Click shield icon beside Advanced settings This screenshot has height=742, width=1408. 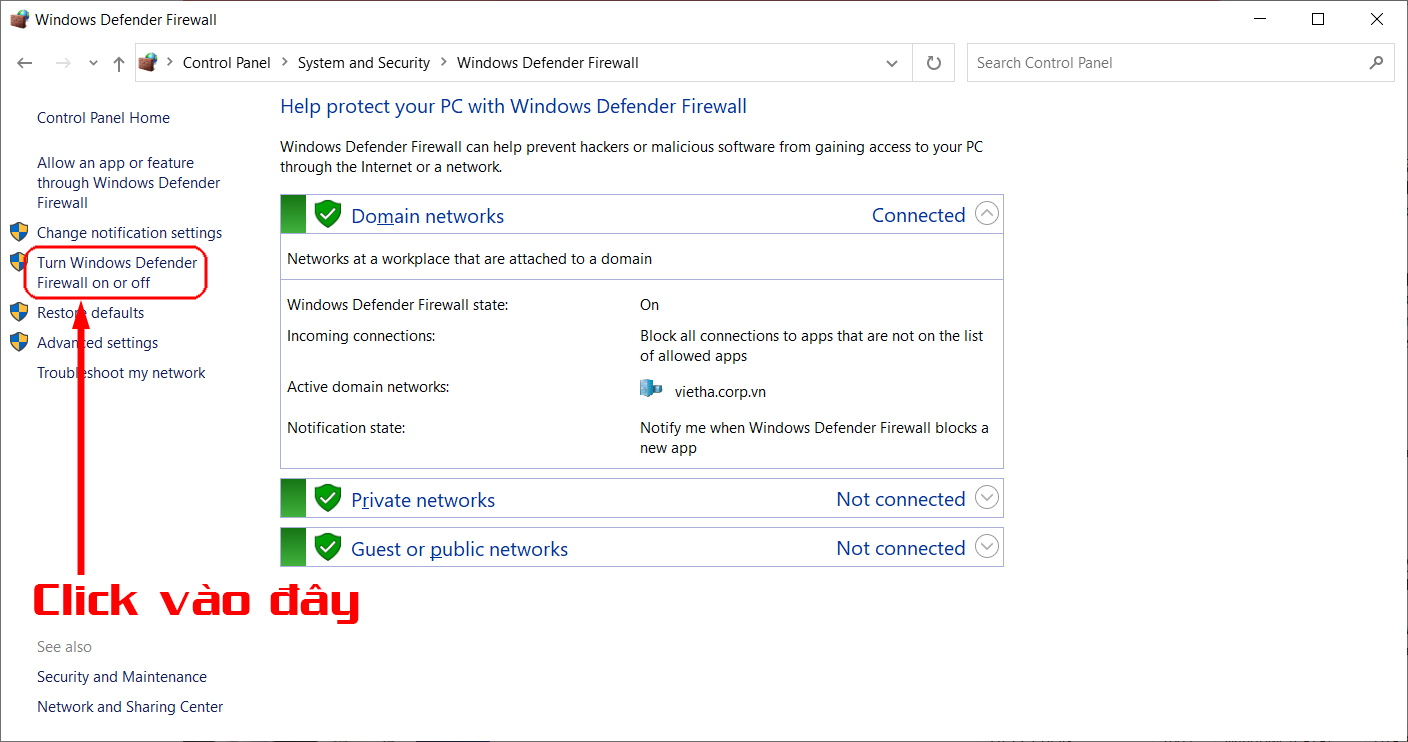(x=19, y=342)
